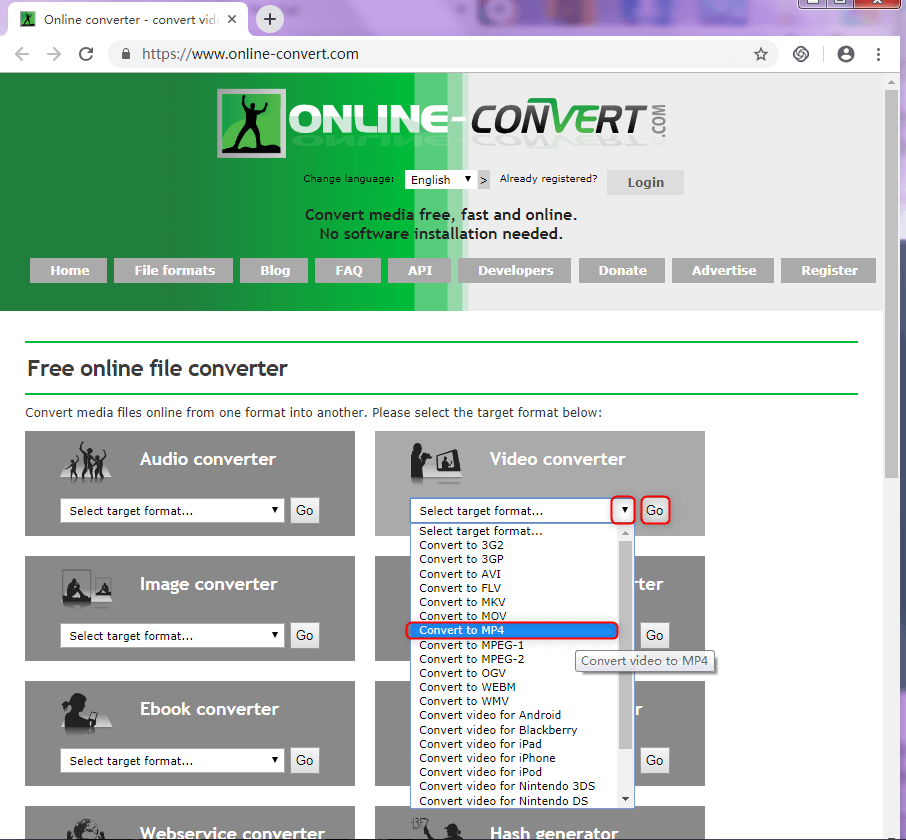Viewport: 906px width, 840px height.
Task: Bookmark this page with the star icon
Action: pos(761,54)
